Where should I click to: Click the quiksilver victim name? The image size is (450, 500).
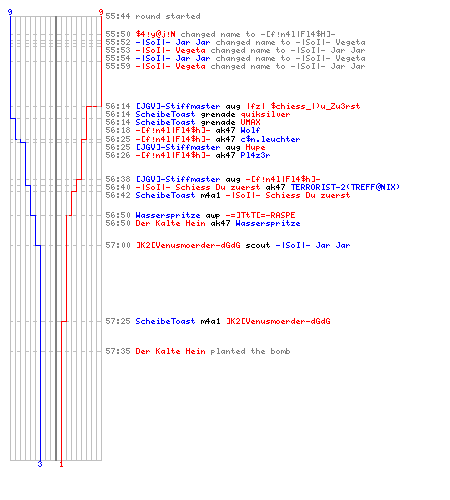tap(265, 114)
